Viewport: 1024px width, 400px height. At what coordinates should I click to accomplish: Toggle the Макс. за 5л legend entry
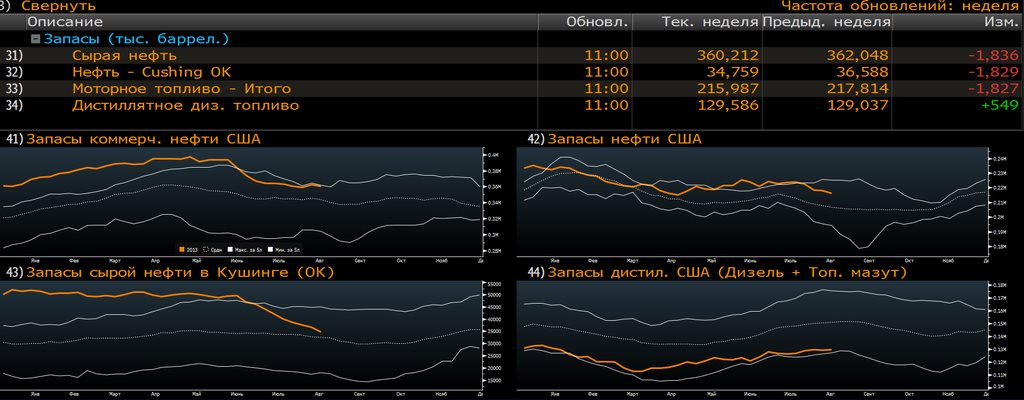pyautogui.click(x=242, y=248)
